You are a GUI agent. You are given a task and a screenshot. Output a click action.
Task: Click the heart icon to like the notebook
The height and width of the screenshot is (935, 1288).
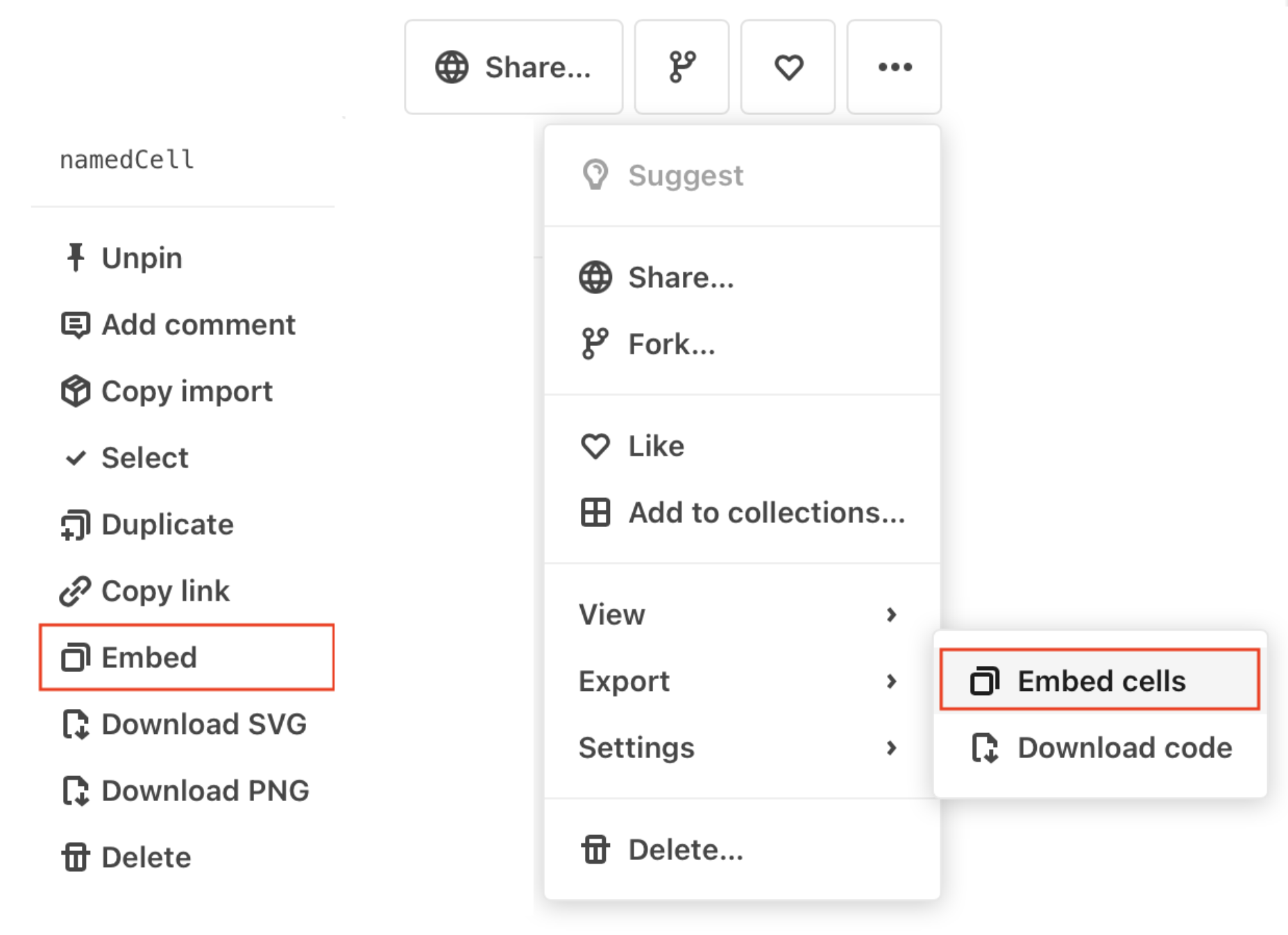click(x=788, y=67)
